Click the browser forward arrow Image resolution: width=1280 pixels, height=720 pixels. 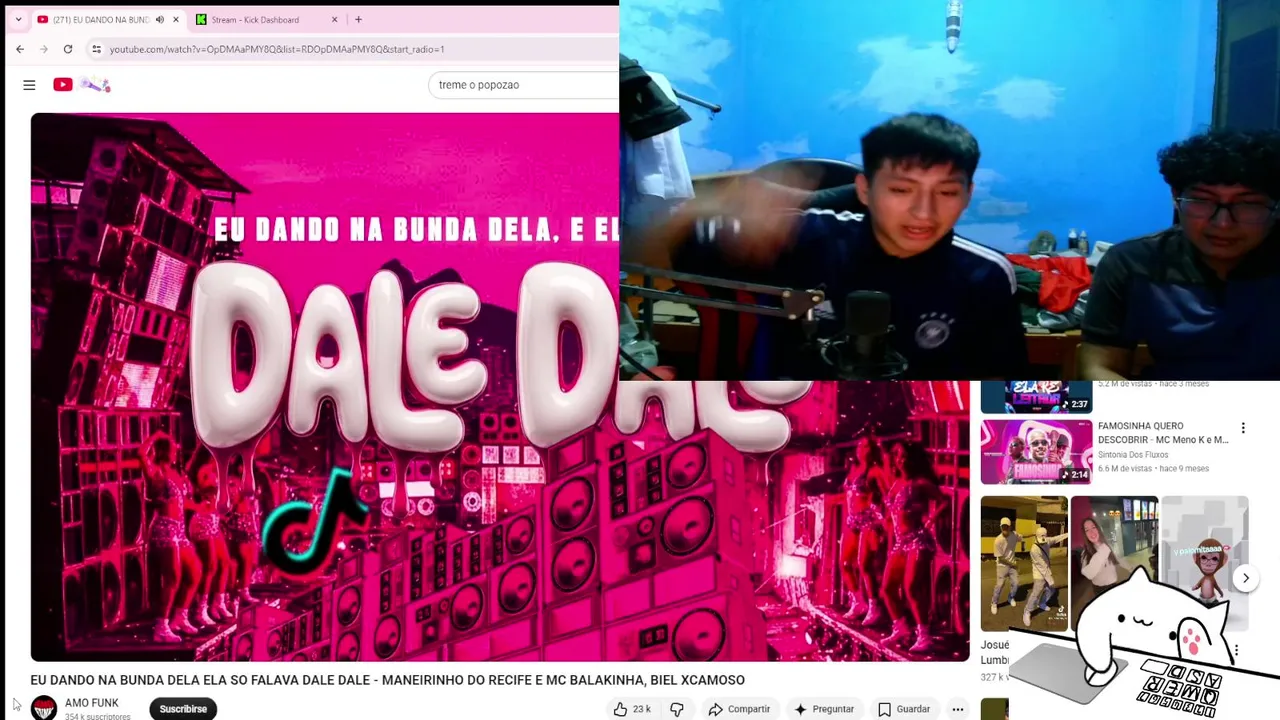pyautogui.click(x=44, y=49)
